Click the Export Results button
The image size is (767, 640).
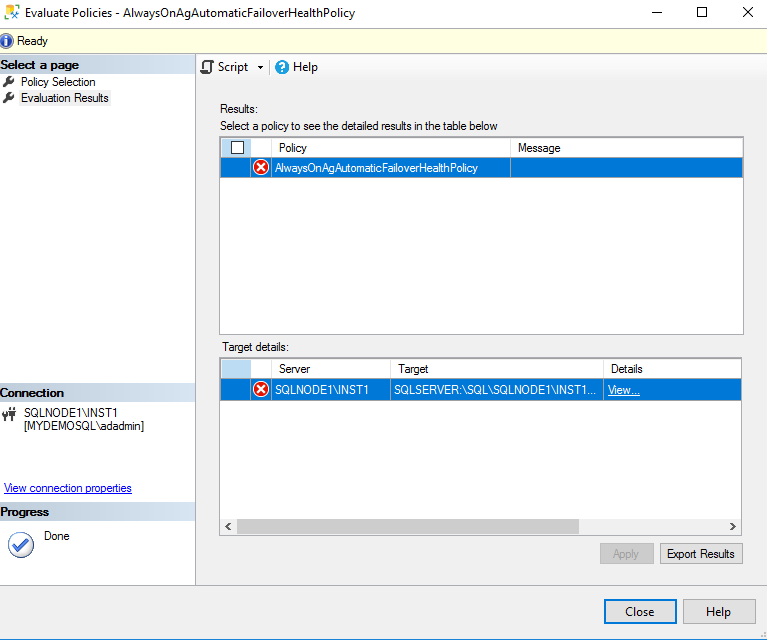pyautogui.click(x=701, y=553)
